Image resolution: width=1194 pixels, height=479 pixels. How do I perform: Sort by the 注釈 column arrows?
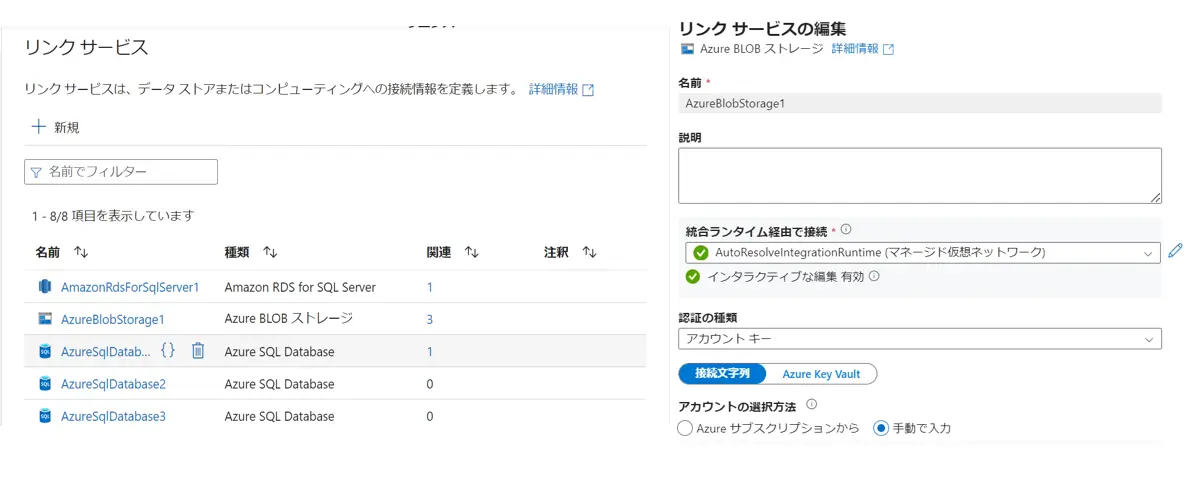589,252
